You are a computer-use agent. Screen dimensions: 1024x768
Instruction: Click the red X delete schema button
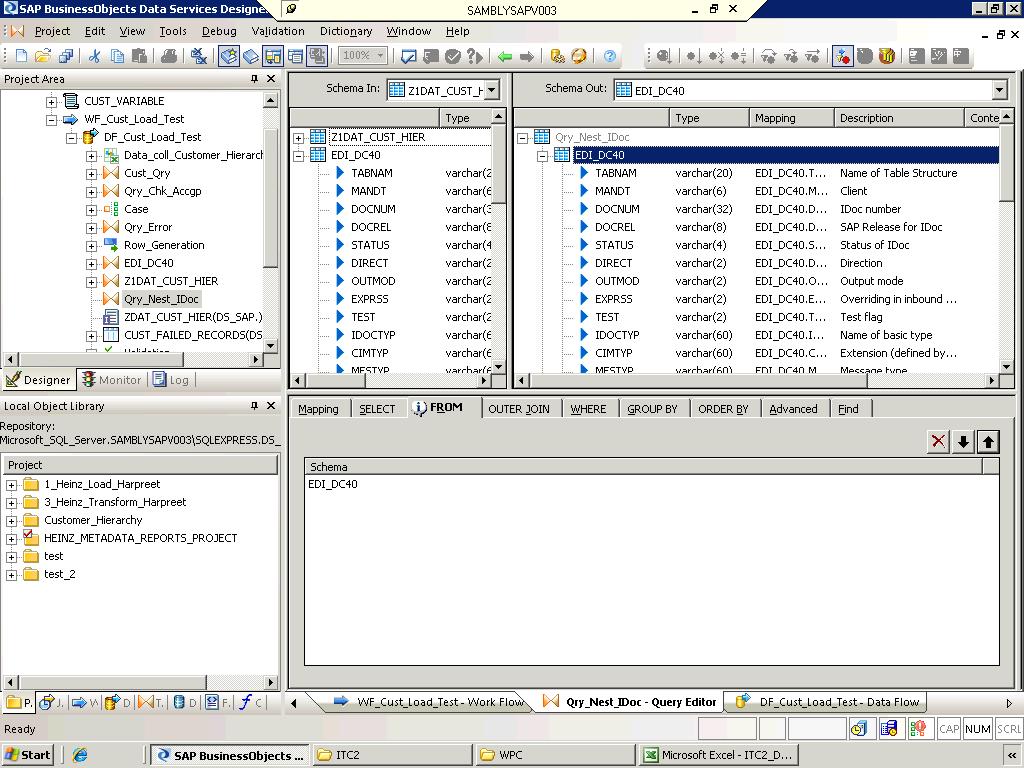click(938, 441)
